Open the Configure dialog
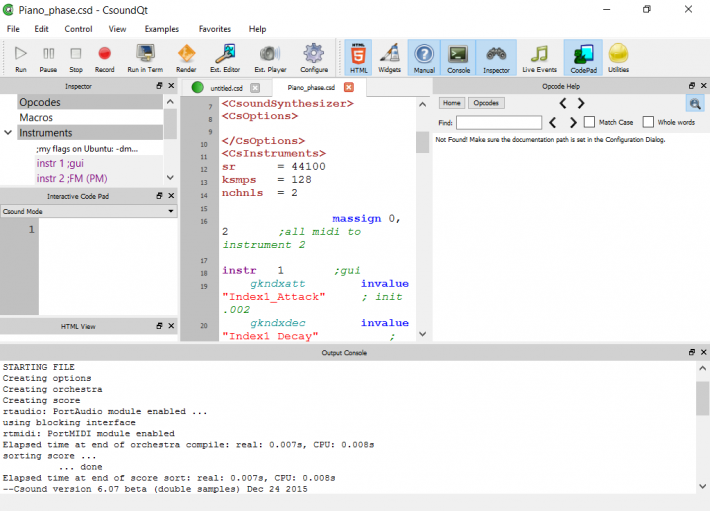This screenshot has height=511, width=710. (314, 58)
